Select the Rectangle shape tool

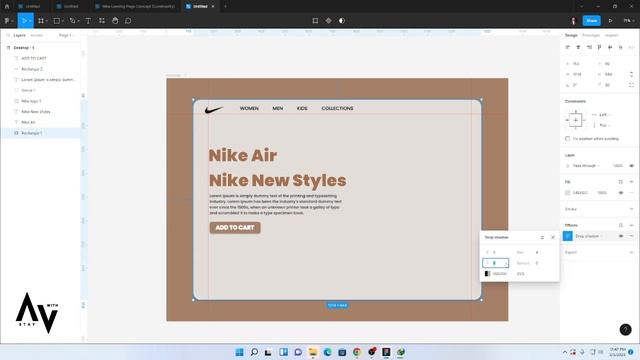57,20
